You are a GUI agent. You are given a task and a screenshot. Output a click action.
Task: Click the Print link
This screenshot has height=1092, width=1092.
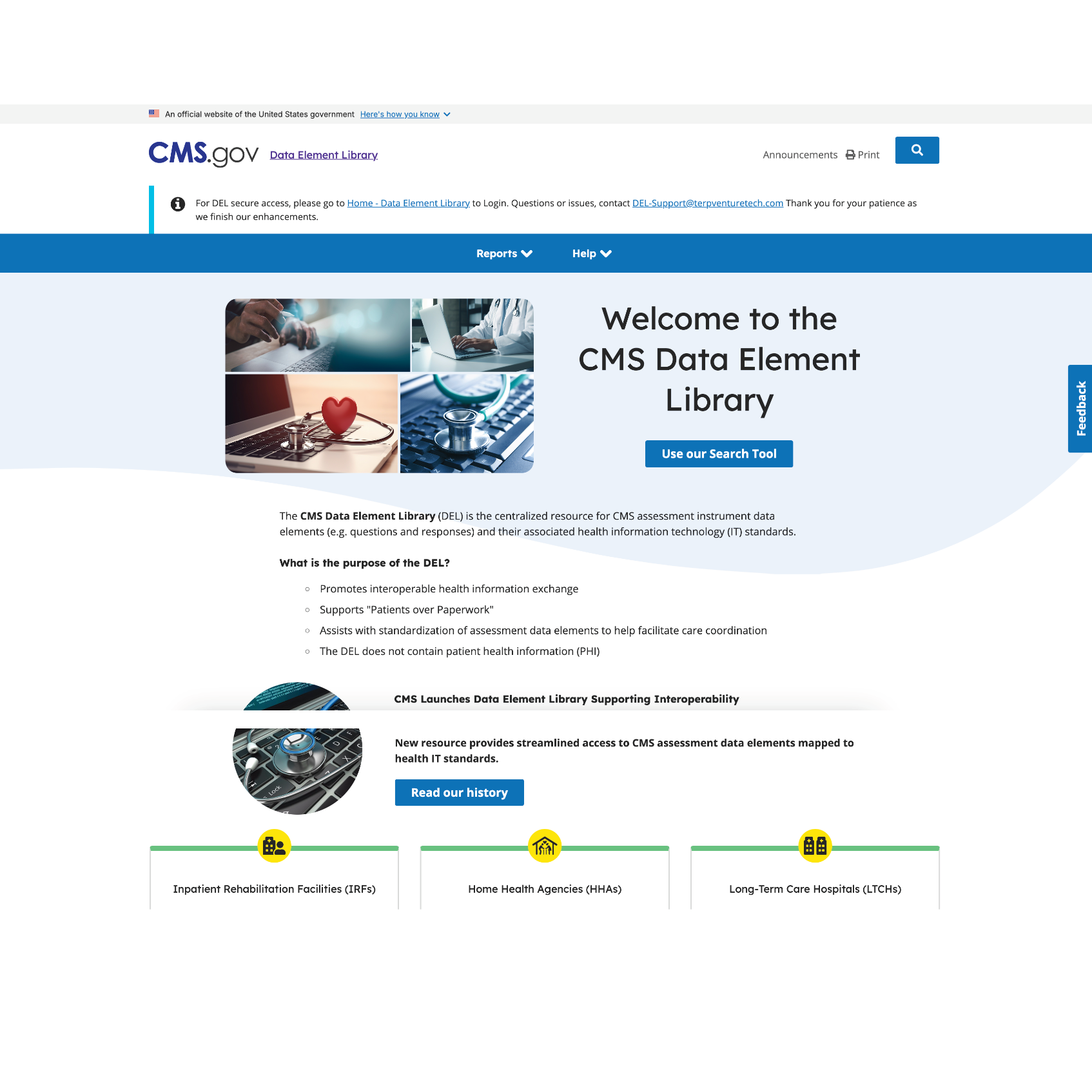[x=863, y=155]
